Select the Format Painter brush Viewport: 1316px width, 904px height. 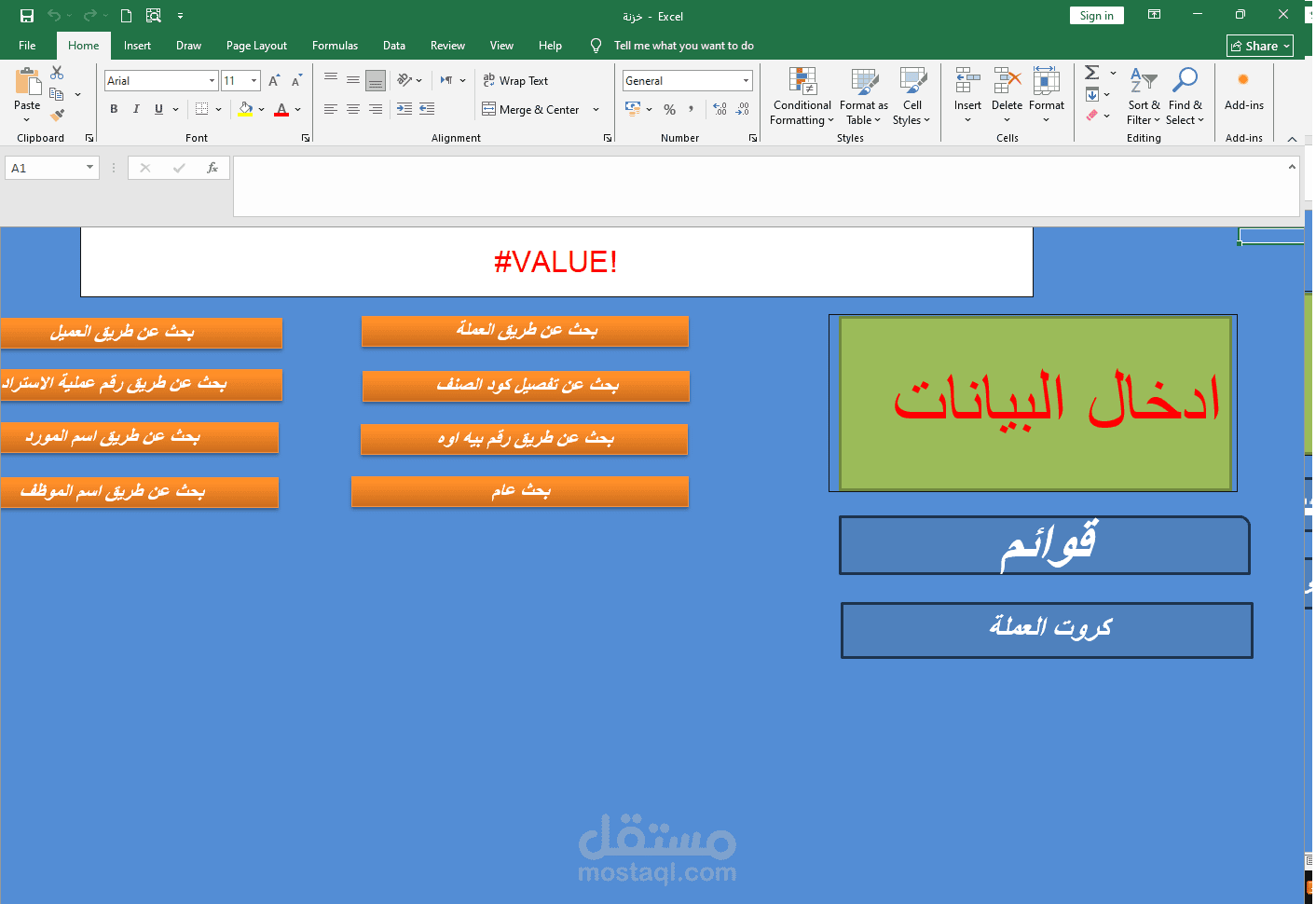57,116
